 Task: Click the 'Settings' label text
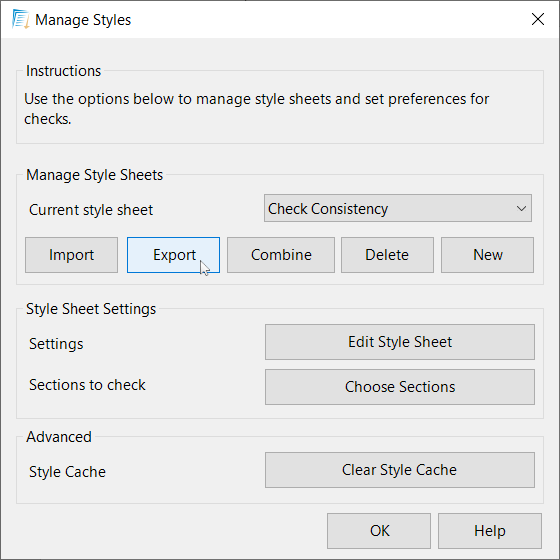click(x=56, y=344)
